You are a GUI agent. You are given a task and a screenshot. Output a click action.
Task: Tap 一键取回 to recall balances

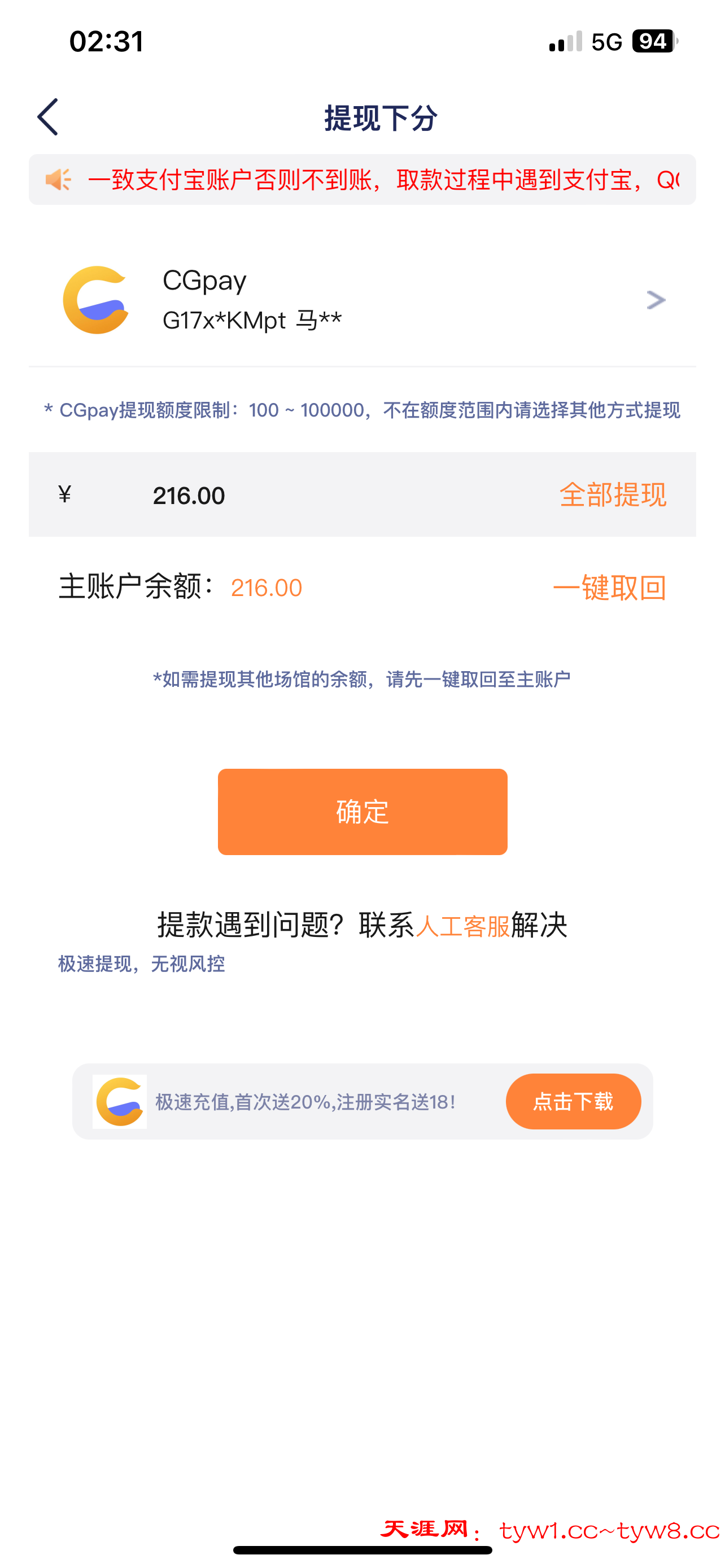(609, 588)
